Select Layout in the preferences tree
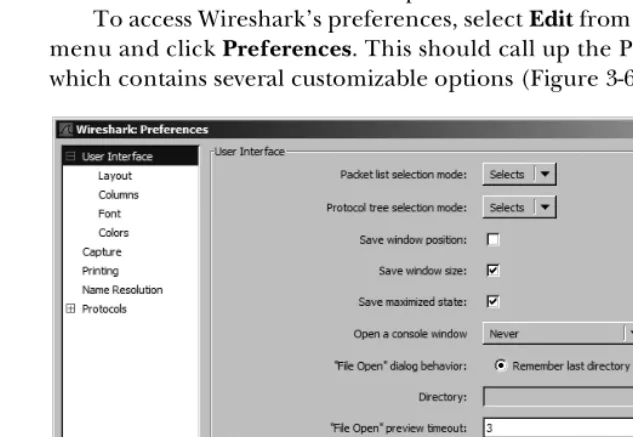 [115, 176]
